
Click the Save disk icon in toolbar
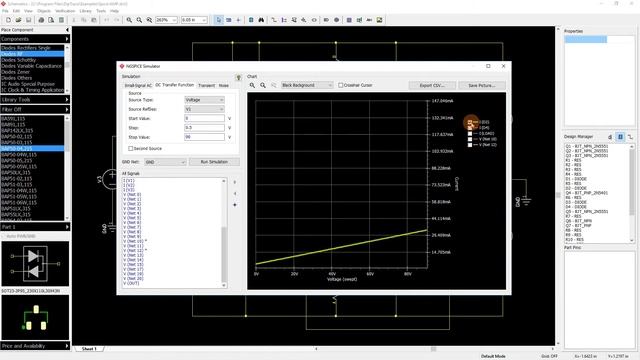(x=29, y=20)
